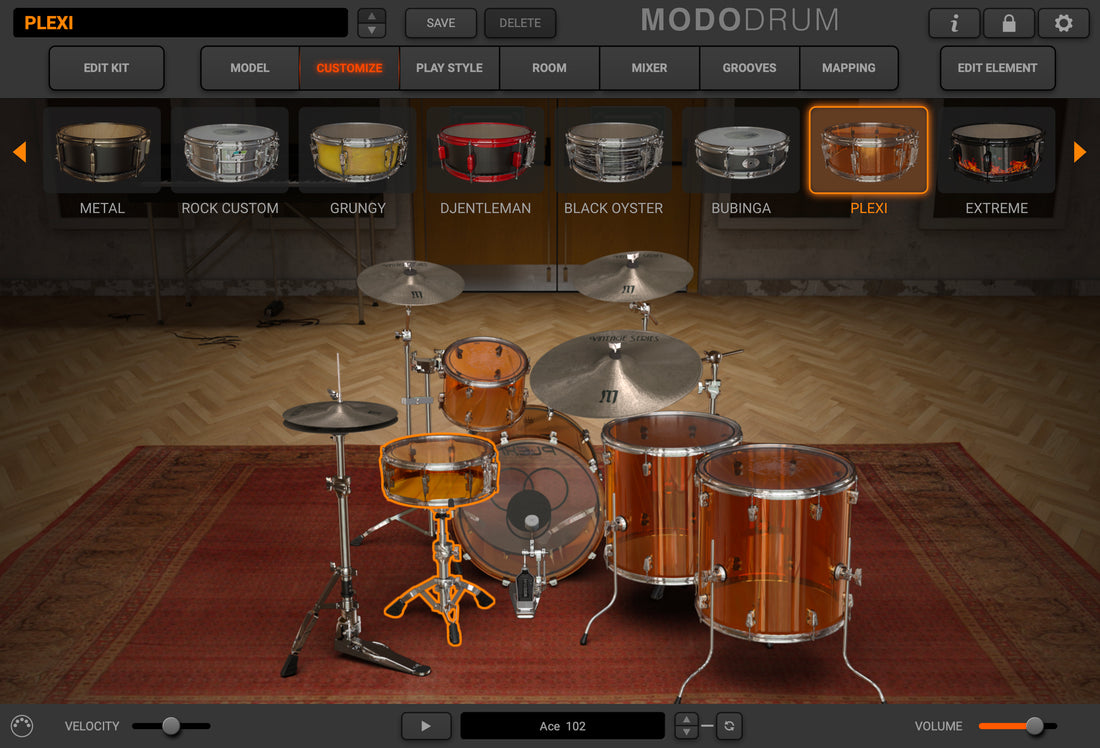Step groove selection up
Viewport: 1100px width, 748px height.
(x=686, y=719)
